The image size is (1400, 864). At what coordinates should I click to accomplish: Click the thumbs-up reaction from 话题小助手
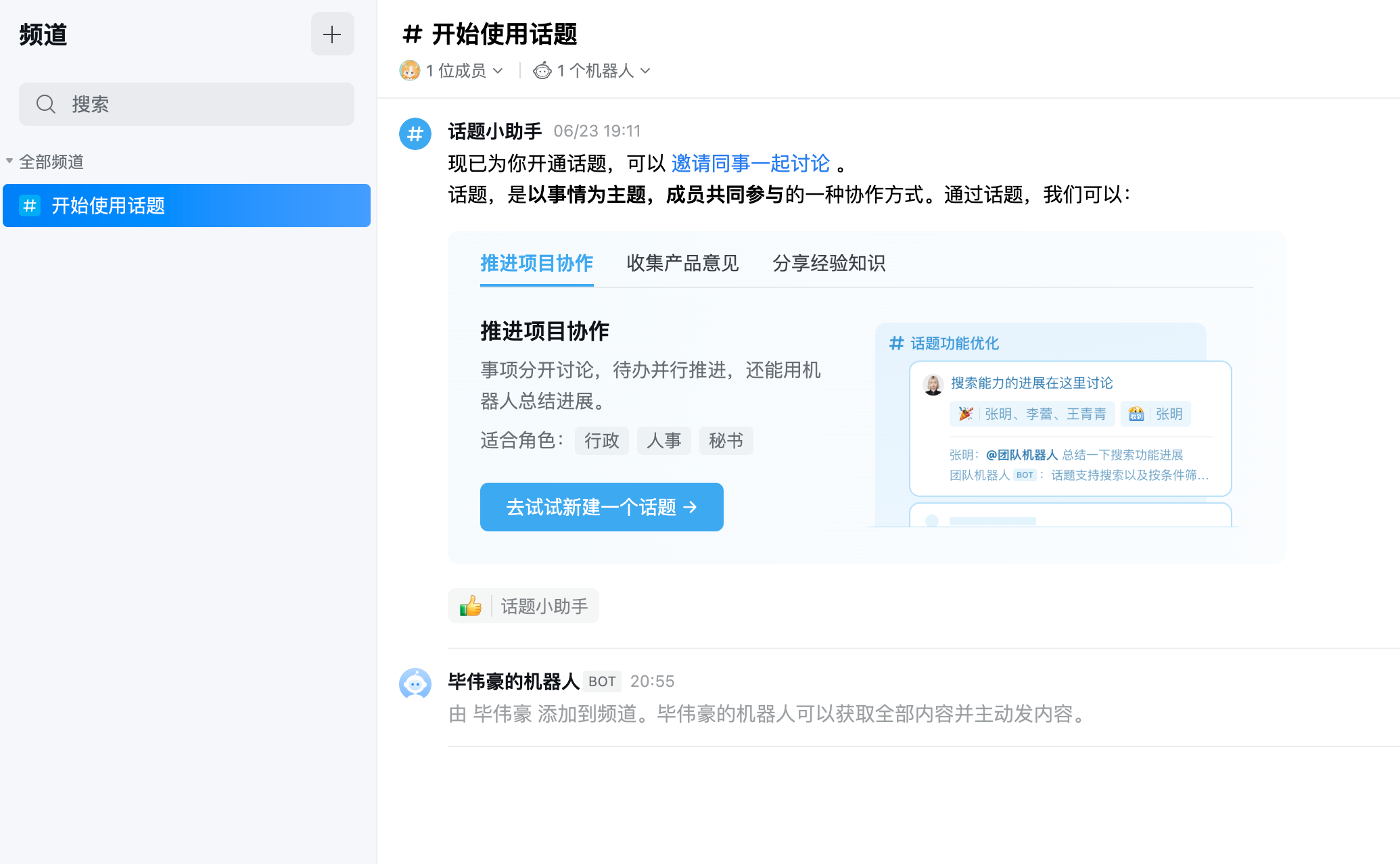523,606
